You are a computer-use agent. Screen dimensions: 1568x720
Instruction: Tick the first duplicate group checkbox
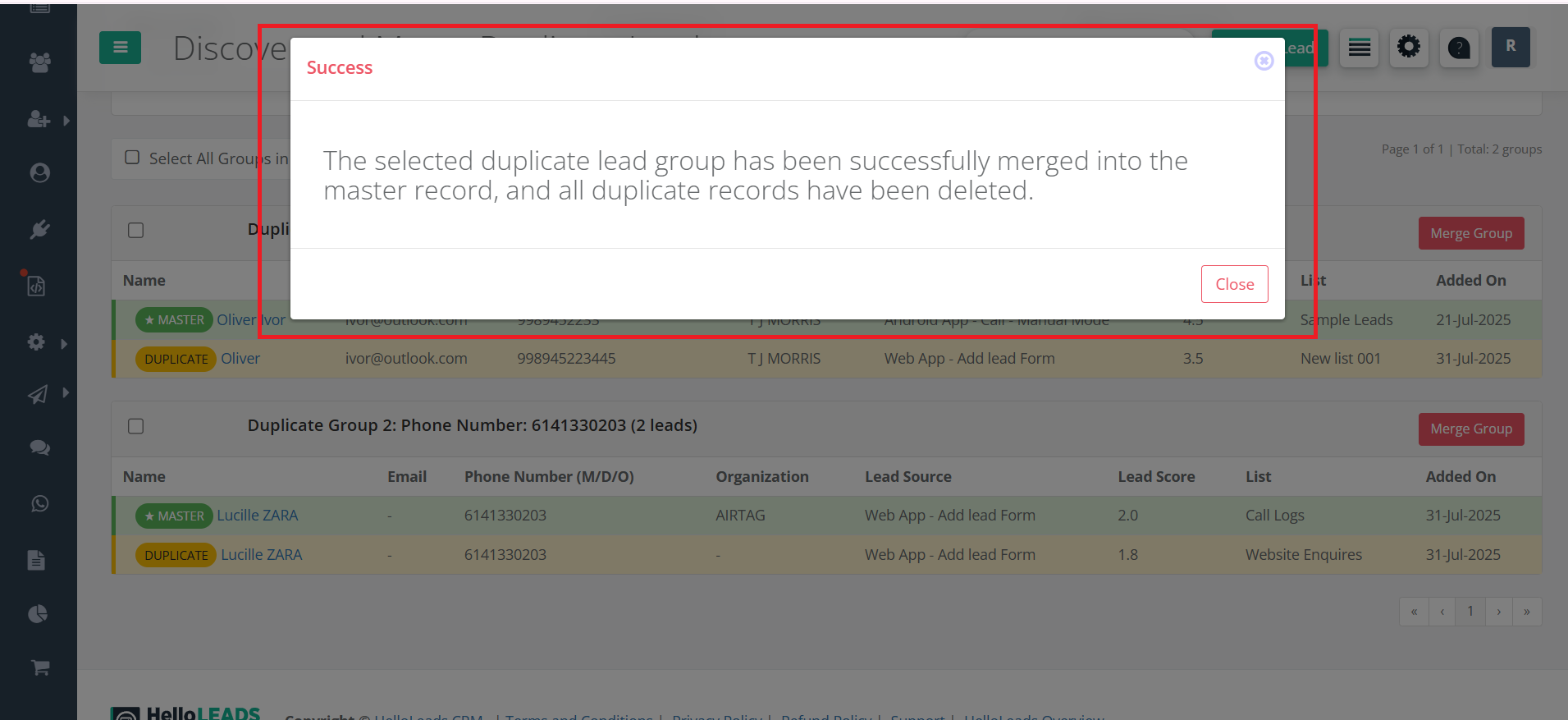[136, 231]
